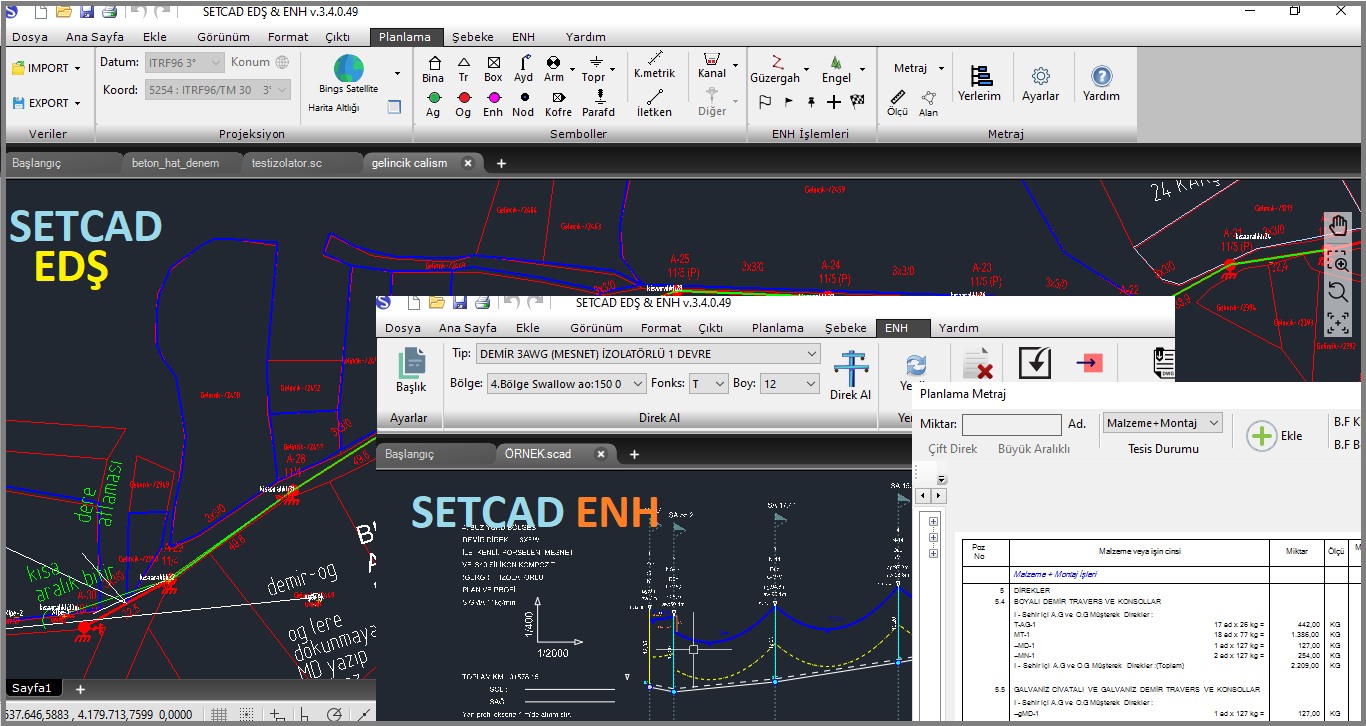Screen dimensions: 1366x726
Task: Click the Ekle add button in Planlama Metraj
Action: click(x=1275, y=436)
